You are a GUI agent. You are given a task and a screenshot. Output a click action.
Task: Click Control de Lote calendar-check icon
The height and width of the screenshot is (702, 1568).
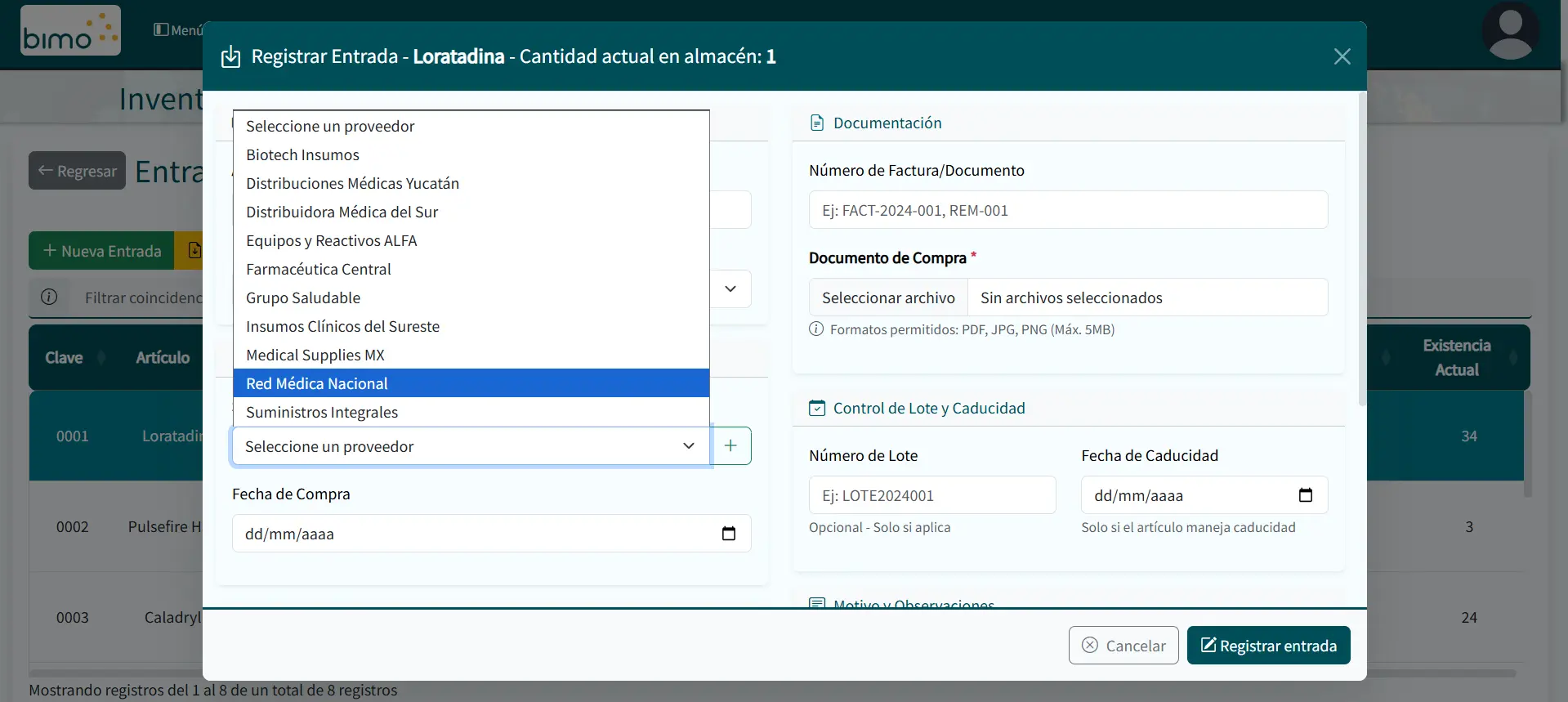817,408
